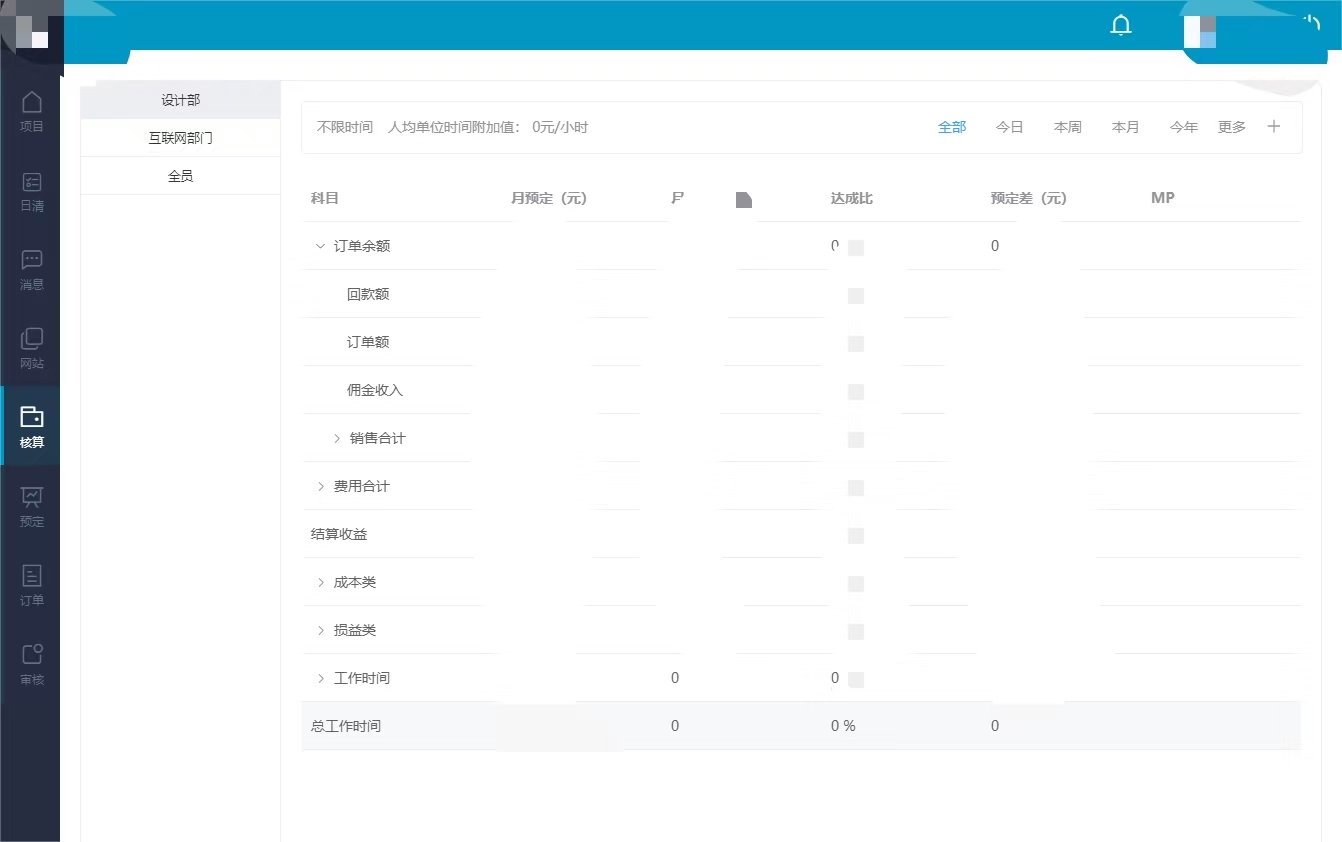Image resolution: width=1342 pixels, height=842 pixels.
Task: Expand the 成本类 row
Action: pos(320,582)
